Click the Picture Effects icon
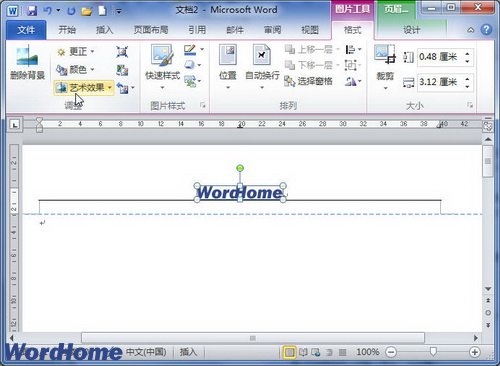 click(190, 65)
